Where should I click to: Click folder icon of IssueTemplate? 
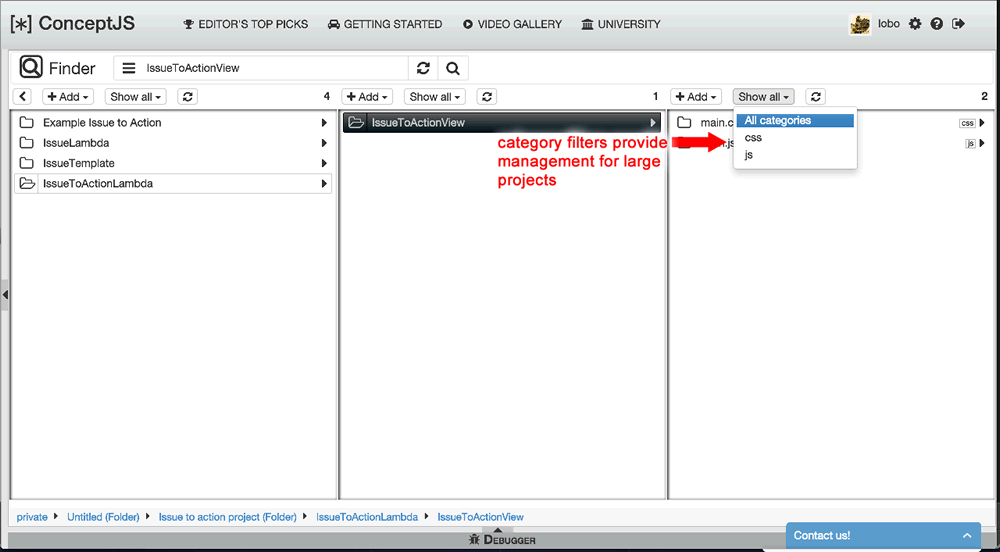click(x=27, y=163)
